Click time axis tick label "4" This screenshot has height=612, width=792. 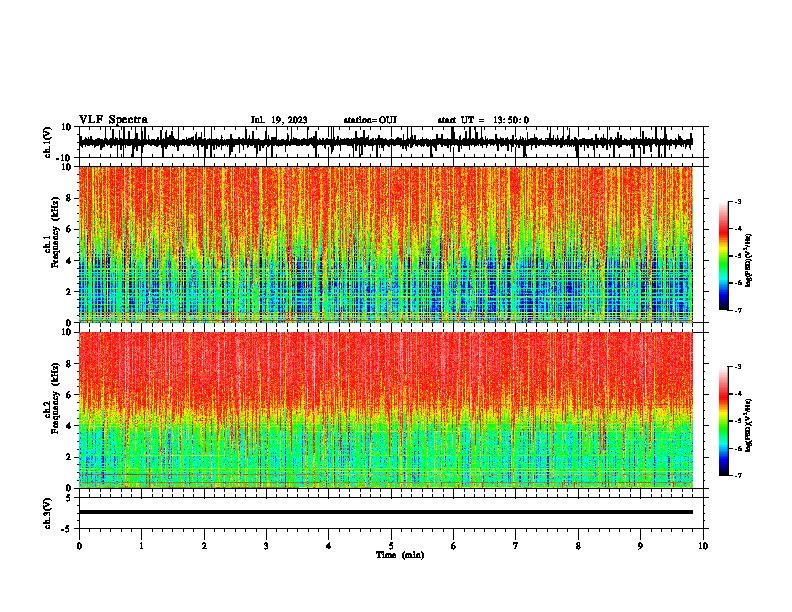coord(328,546)
